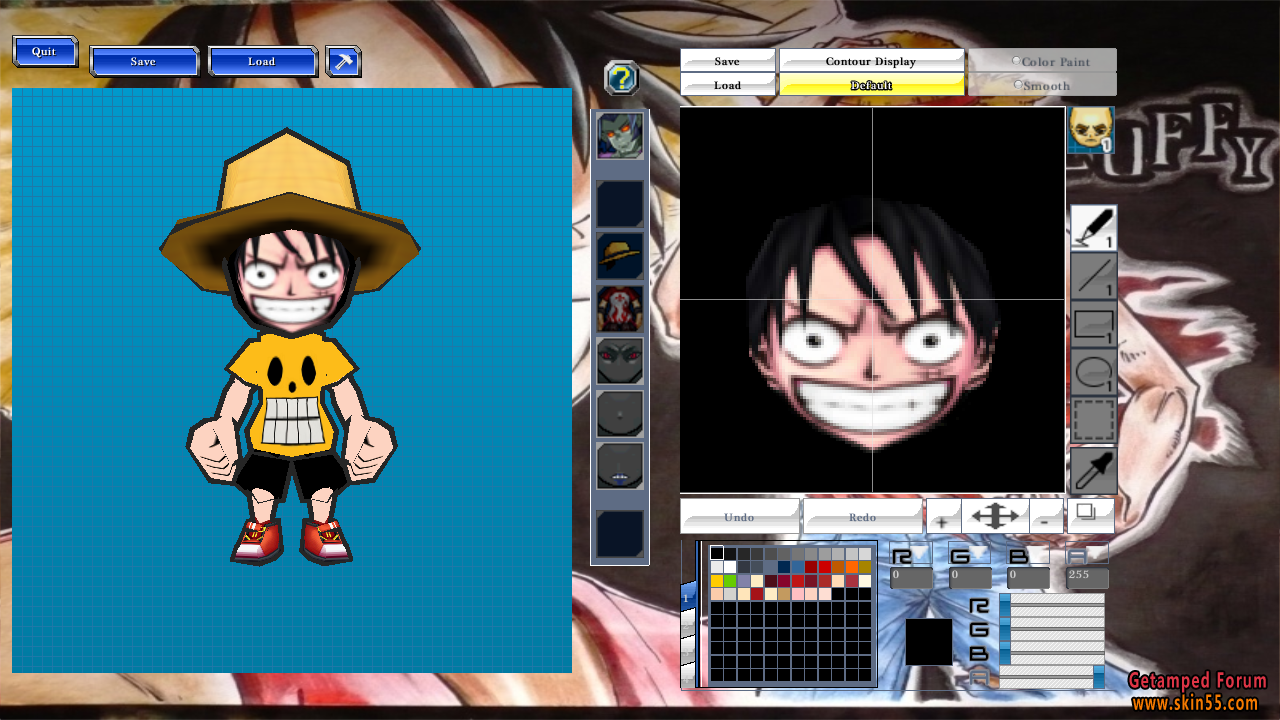This screenshot has height=720, width=1280.
Task: Click the overlapping windows copy icon
Action: 1090,515
